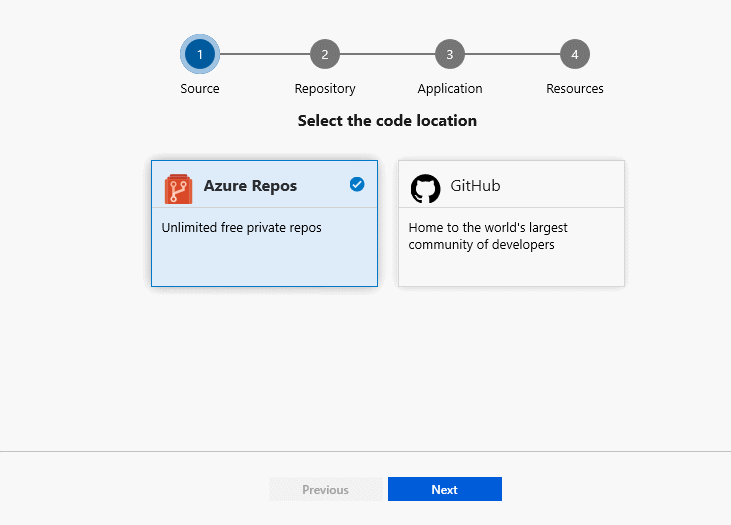Viewport: 731px width, 525px height.
Task: Click 'Unlimited free private repos' description
Action: pyautogui.click(x=241, y=228)
